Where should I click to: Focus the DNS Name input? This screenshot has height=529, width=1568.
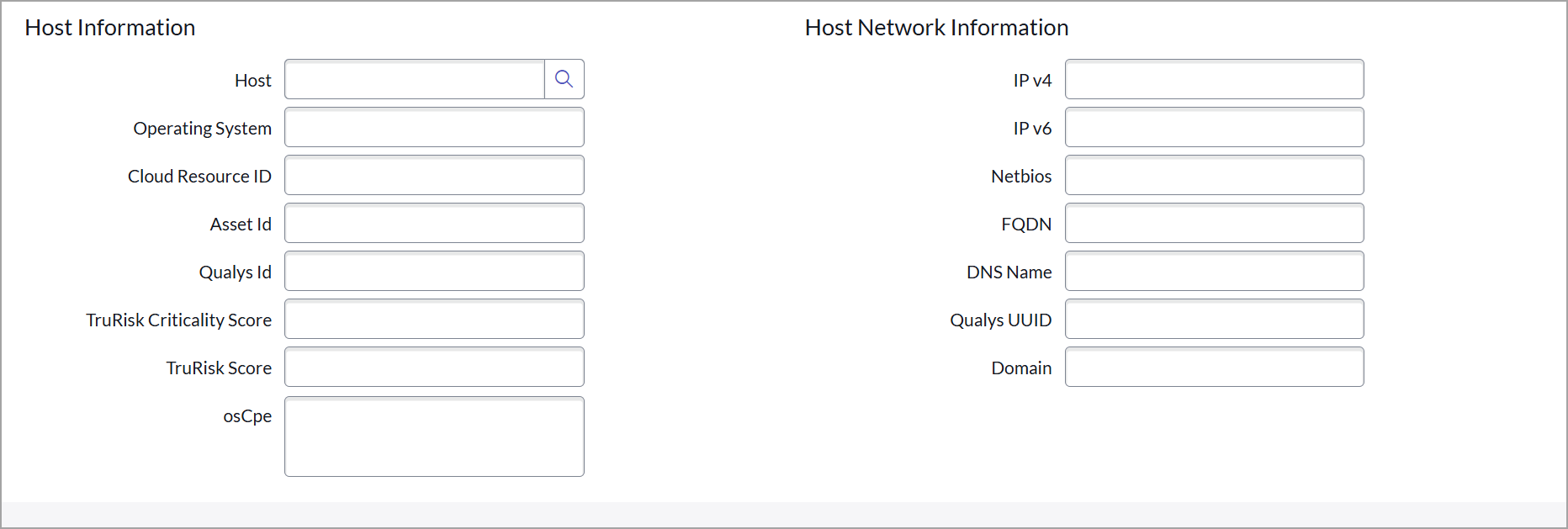pyautogui.click(x=1214, y=271)
